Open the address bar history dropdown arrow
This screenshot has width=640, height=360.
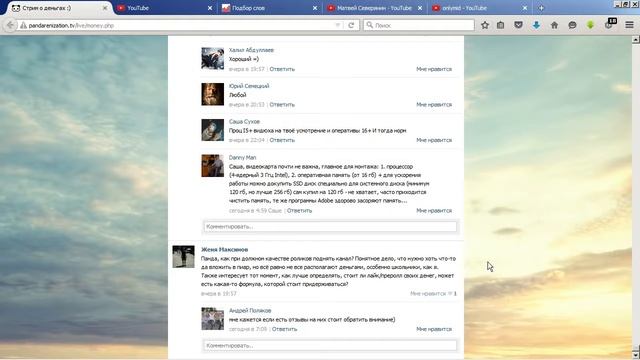(x=338, y=25)
